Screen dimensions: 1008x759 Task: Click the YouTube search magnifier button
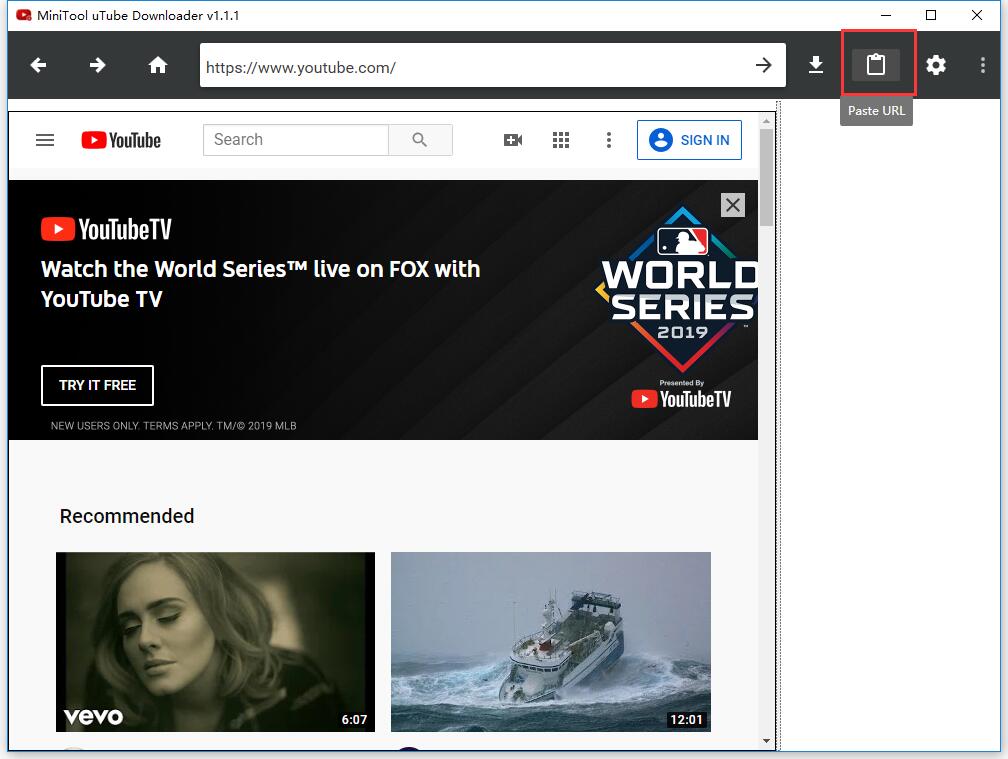pos(420,140)
